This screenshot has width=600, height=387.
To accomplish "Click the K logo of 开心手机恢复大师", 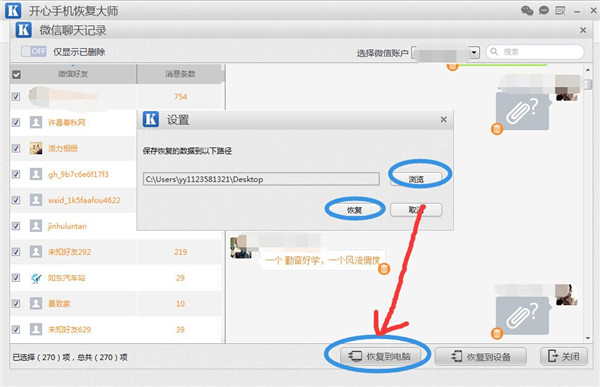I will click(13, 10).
